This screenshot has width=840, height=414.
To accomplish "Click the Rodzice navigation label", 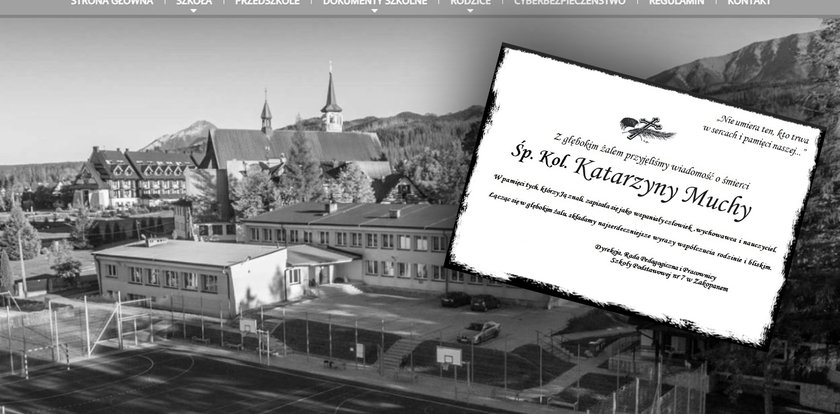I will click(x=470, y=3).
